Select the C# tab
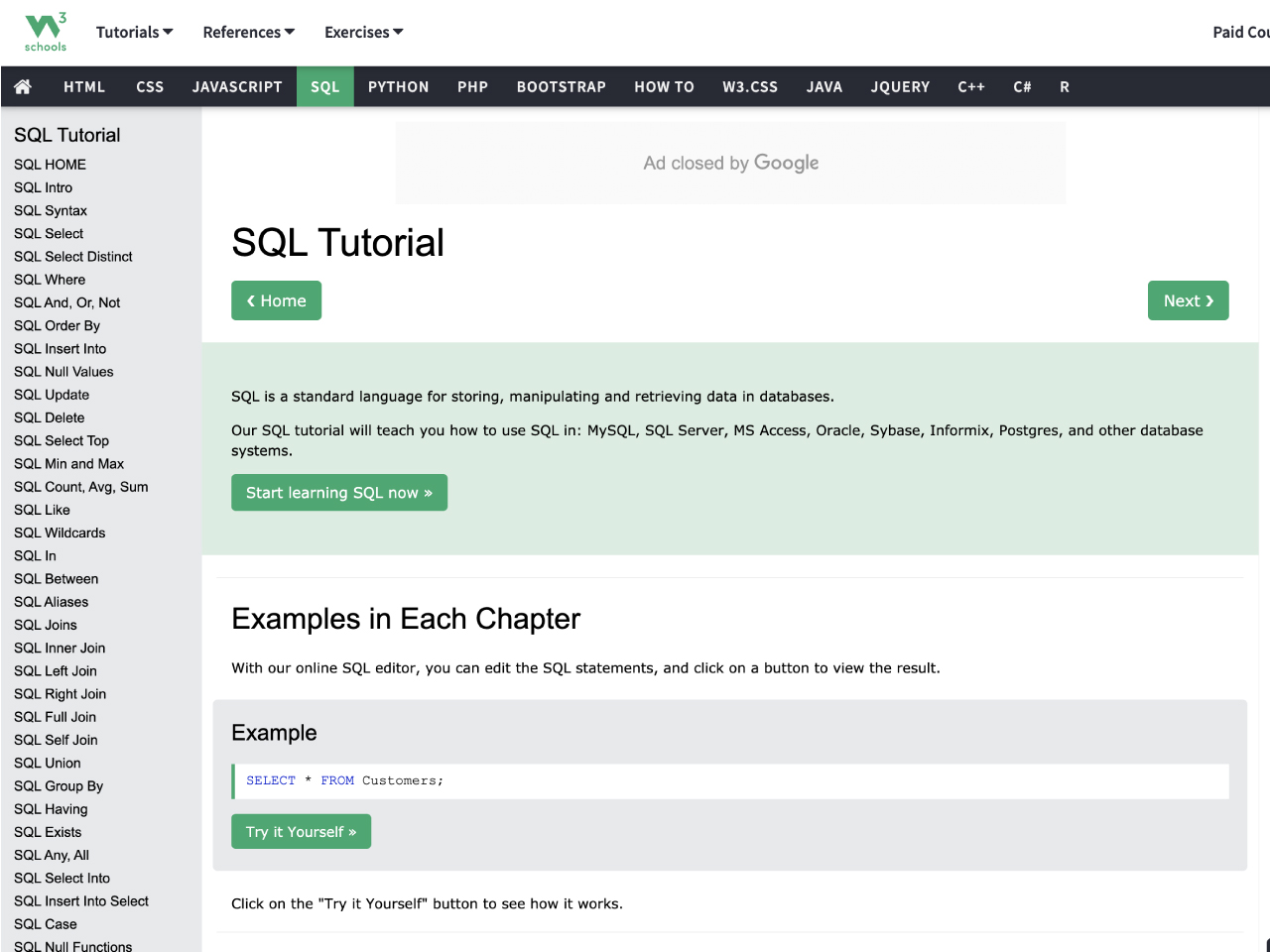The width and height of the screenshot is (1270, 952). [x=1023, y=86]
